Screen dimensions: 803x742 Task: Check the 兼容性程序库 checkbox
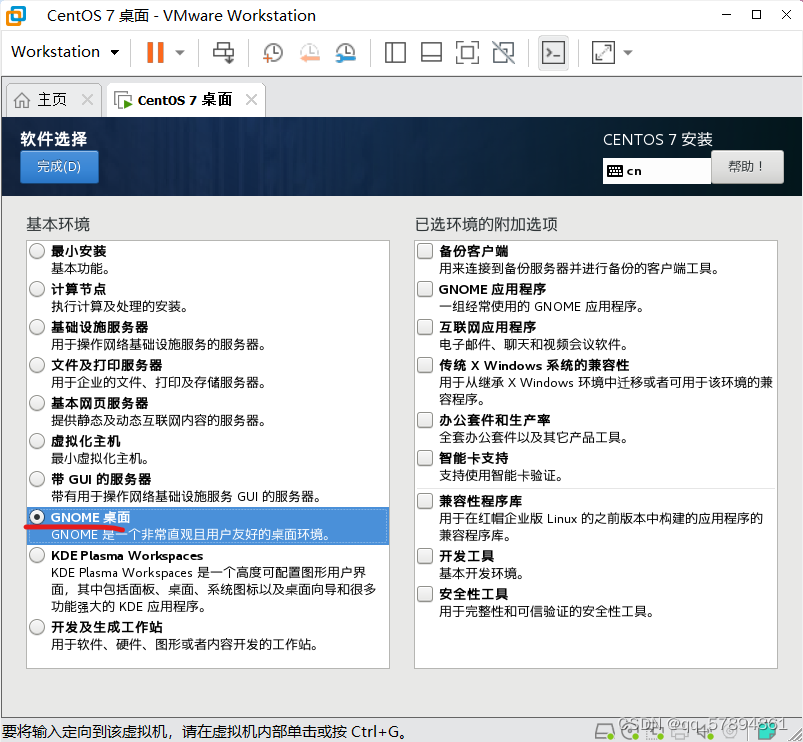tap(425, 501)
